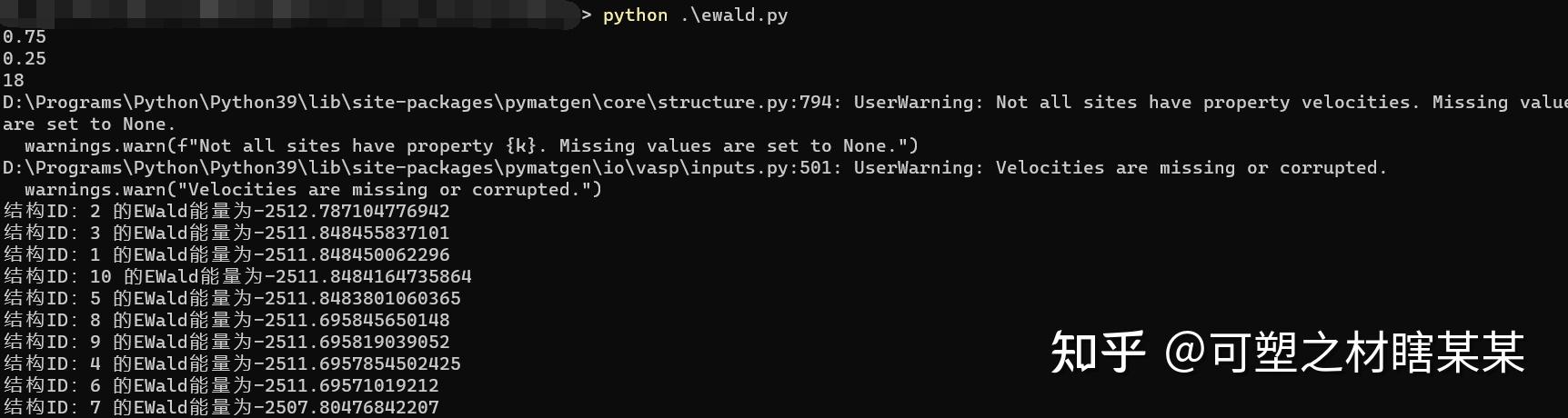The height and width of the screenshot is (418, 1568).
Task: Click the structure ID 2 Ewald energy line
Action: click(x=226, y=211)
